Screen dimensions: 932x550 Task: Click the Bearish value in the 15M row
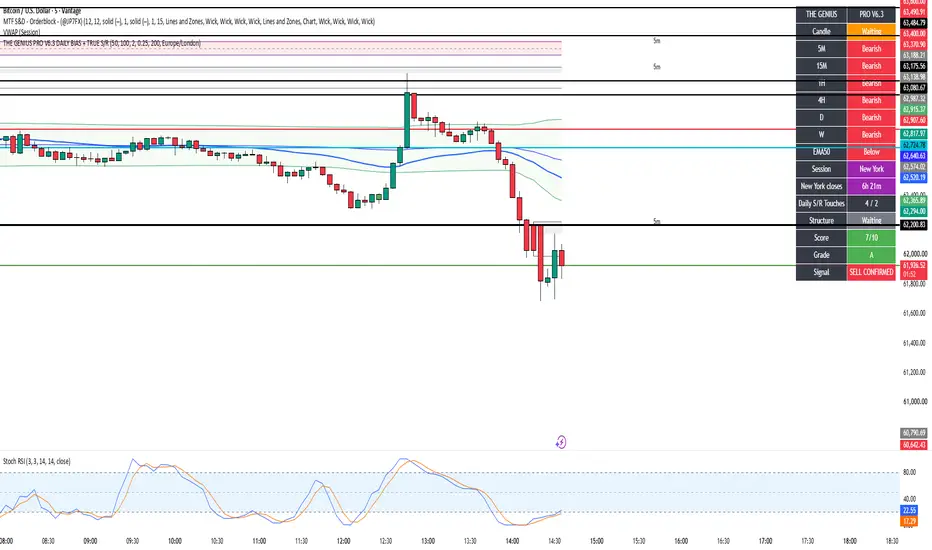click(x=871, y=66)
